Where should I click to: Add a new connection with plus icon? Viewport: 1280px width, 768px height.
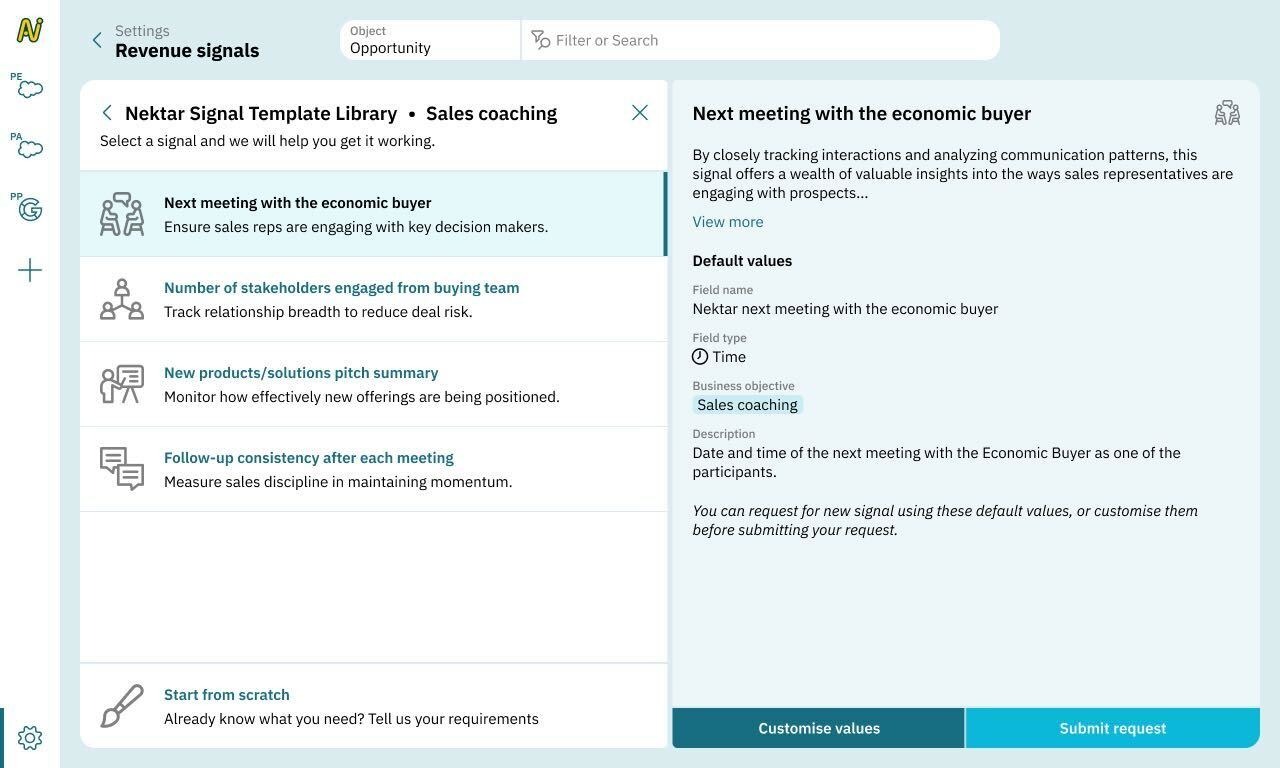coord(30,270)
